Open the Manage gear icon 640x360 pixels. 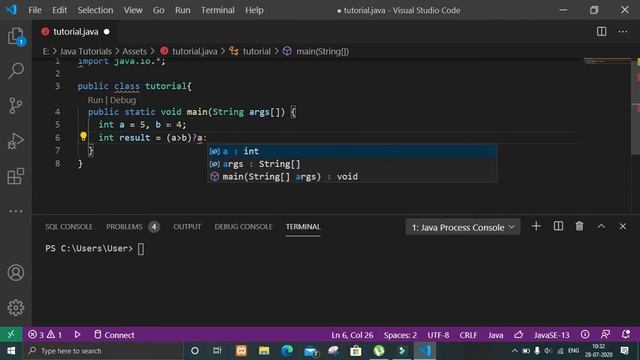[16, 307]
